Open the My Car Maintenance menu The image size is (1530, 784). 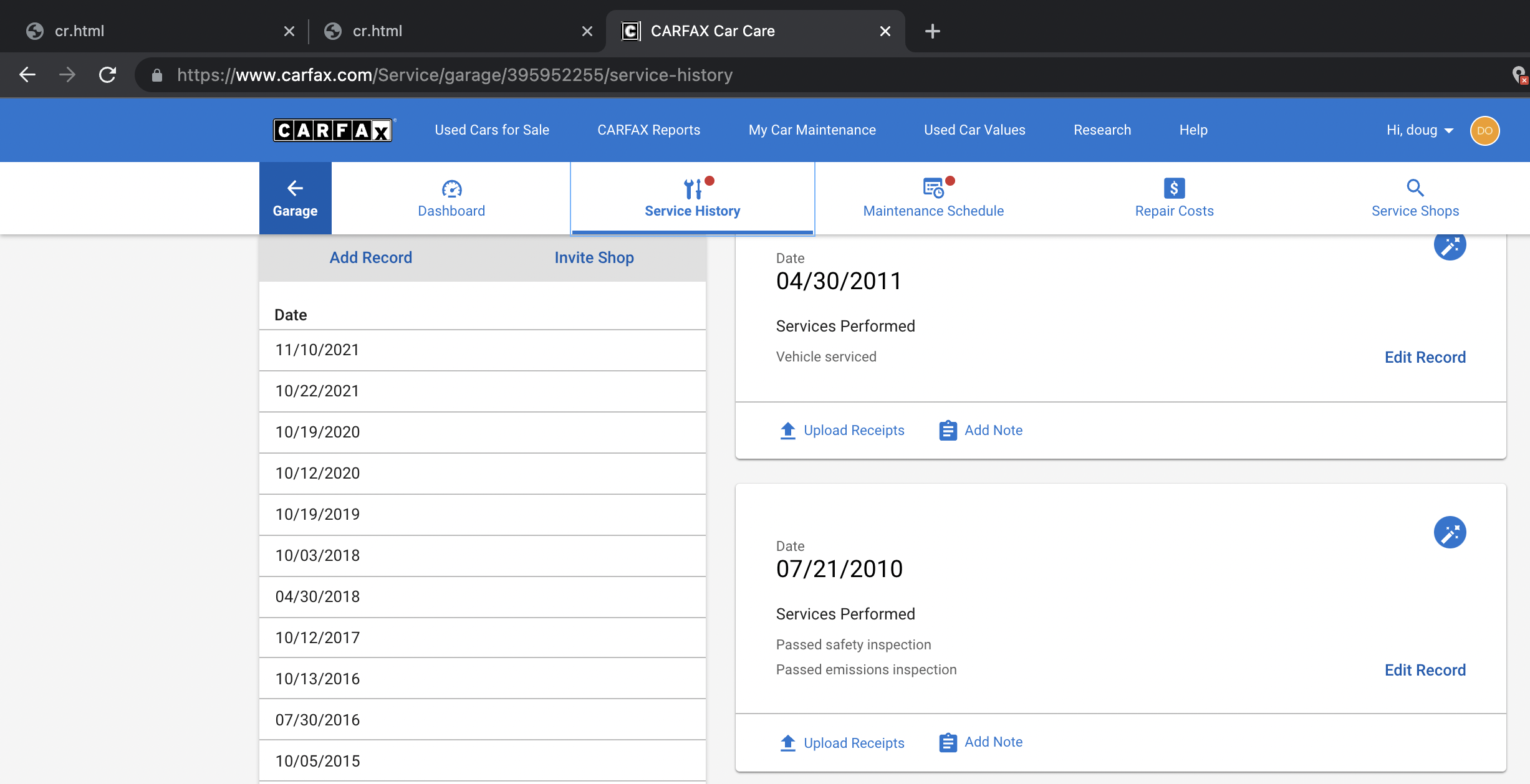tap(812, 130)
